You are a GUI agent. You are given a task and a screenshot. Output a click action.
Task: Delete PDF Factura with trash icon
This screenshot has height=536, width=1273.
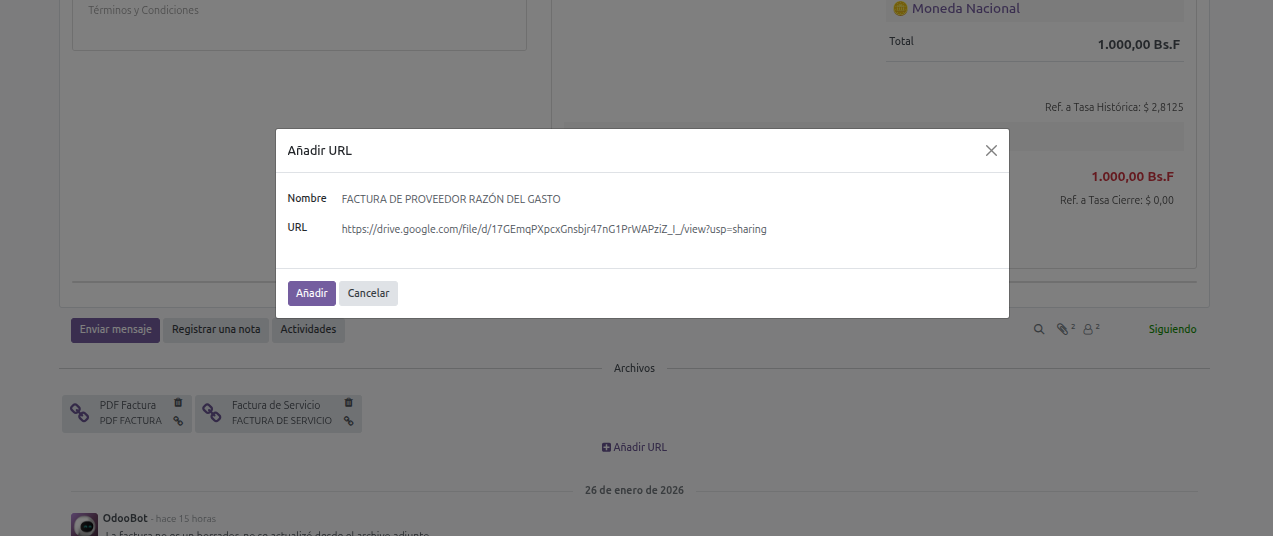[178, 403]
